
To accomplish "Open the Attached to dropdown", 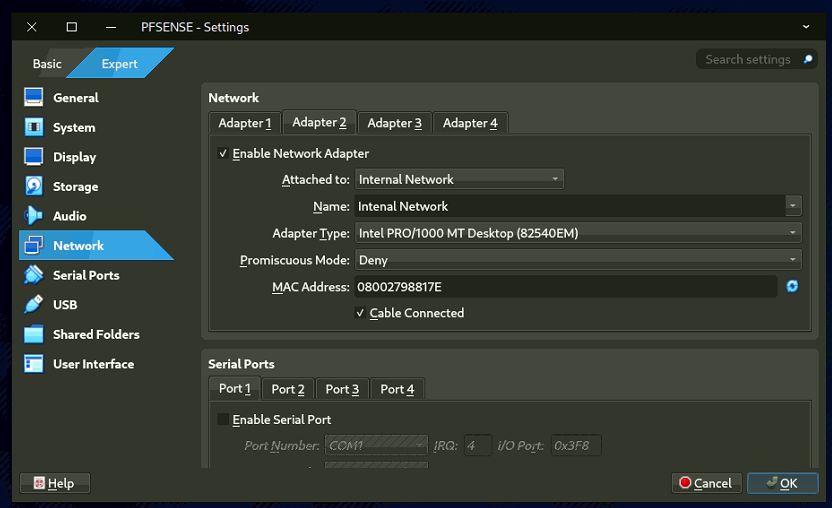I will point(459,180).
